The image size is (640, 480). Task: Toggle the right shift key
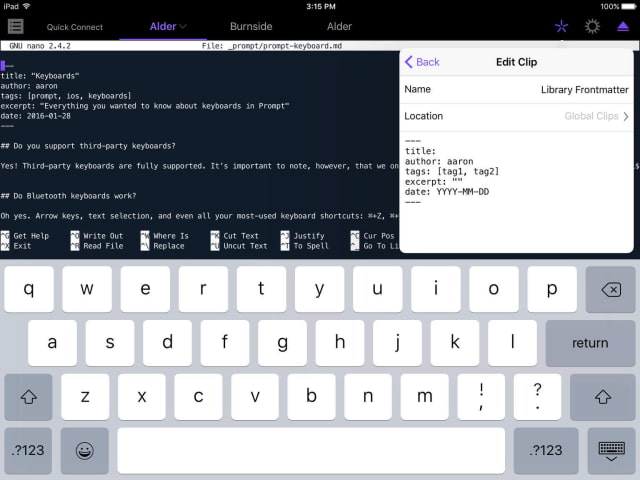602,397
